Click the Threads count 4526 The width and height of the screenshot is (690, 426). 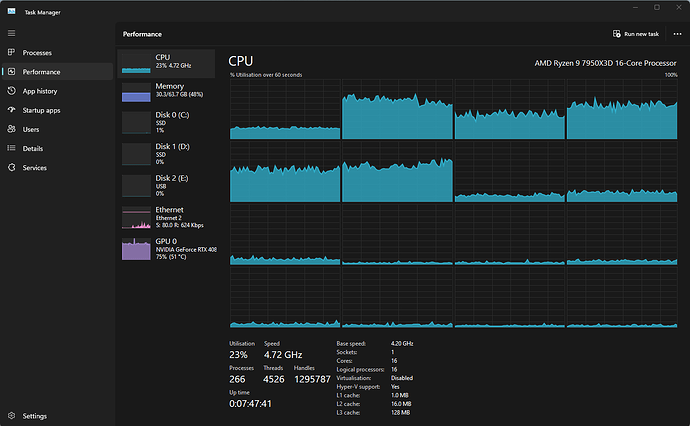point(274,379)
